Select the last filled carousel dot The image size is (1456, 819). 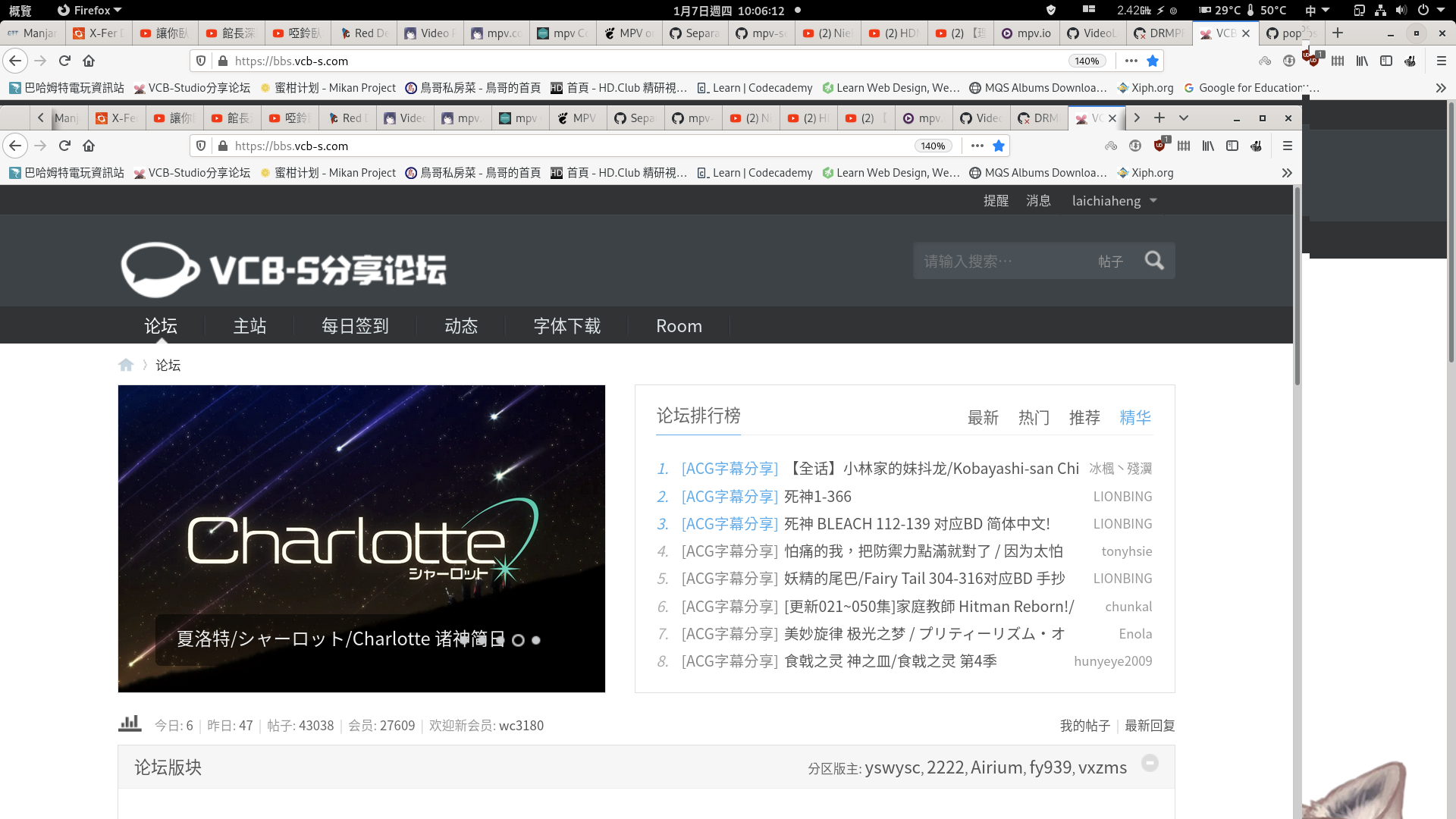[536, 640]
